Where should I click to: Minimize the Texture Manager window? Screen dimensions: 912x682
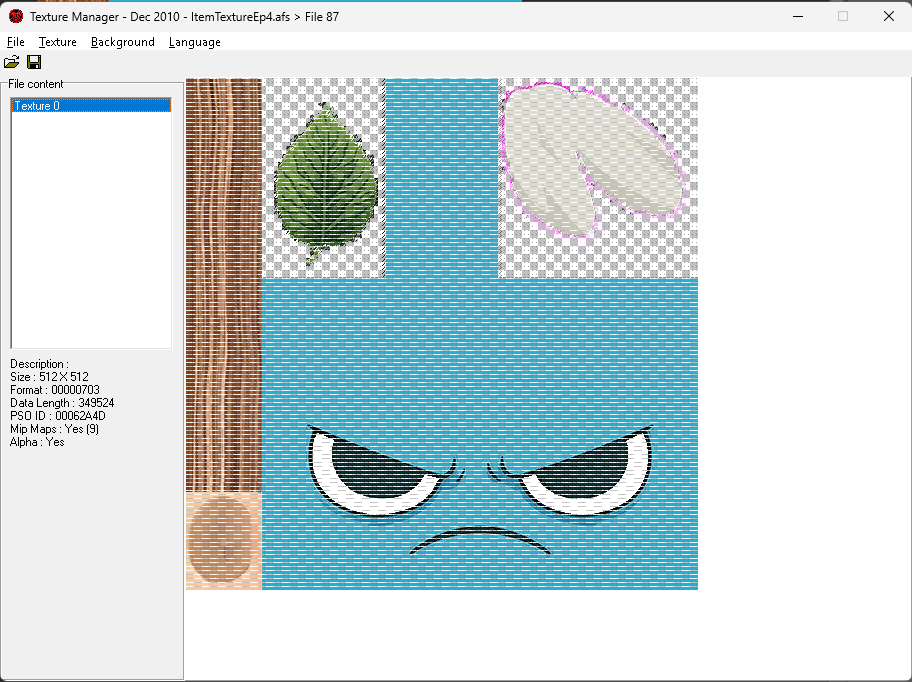[x=798, y=16]
